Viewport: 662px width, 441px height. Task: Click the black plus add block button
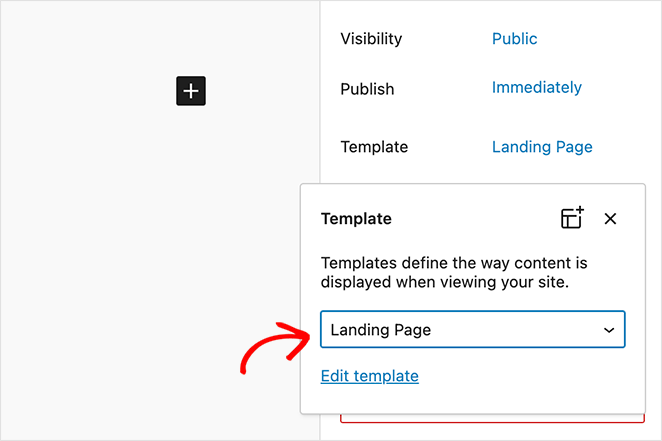tap(191, 91)
